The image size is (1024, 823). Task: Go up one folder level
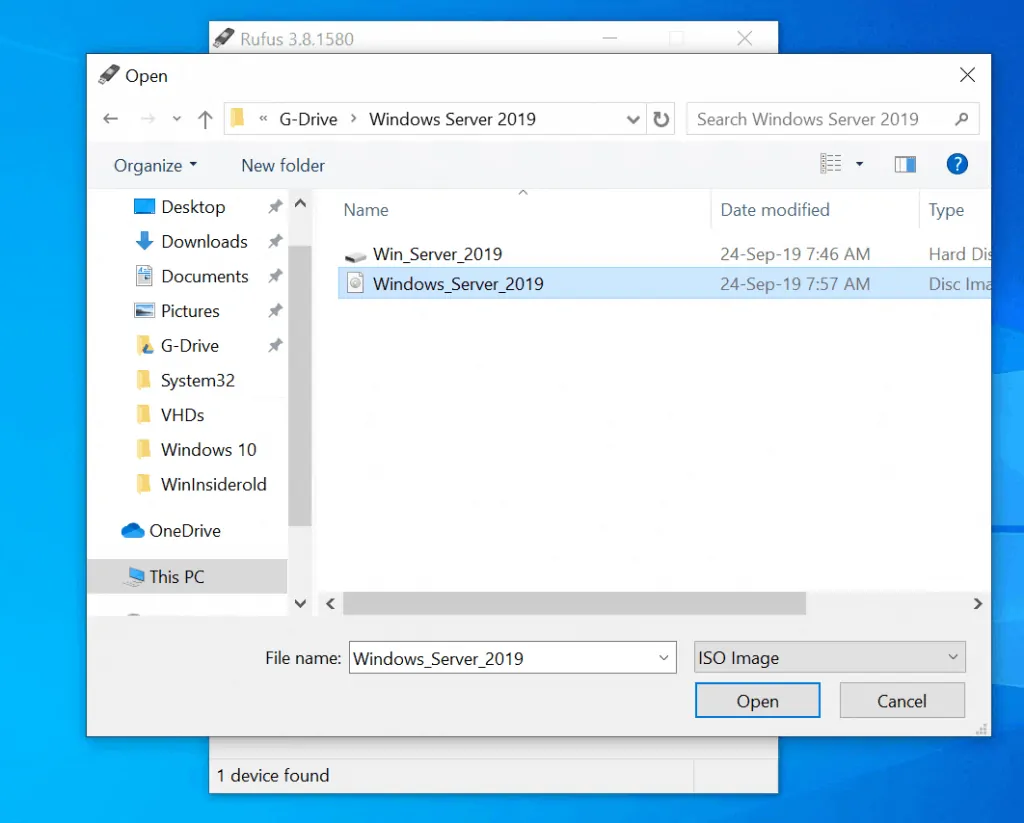(205, 118)
